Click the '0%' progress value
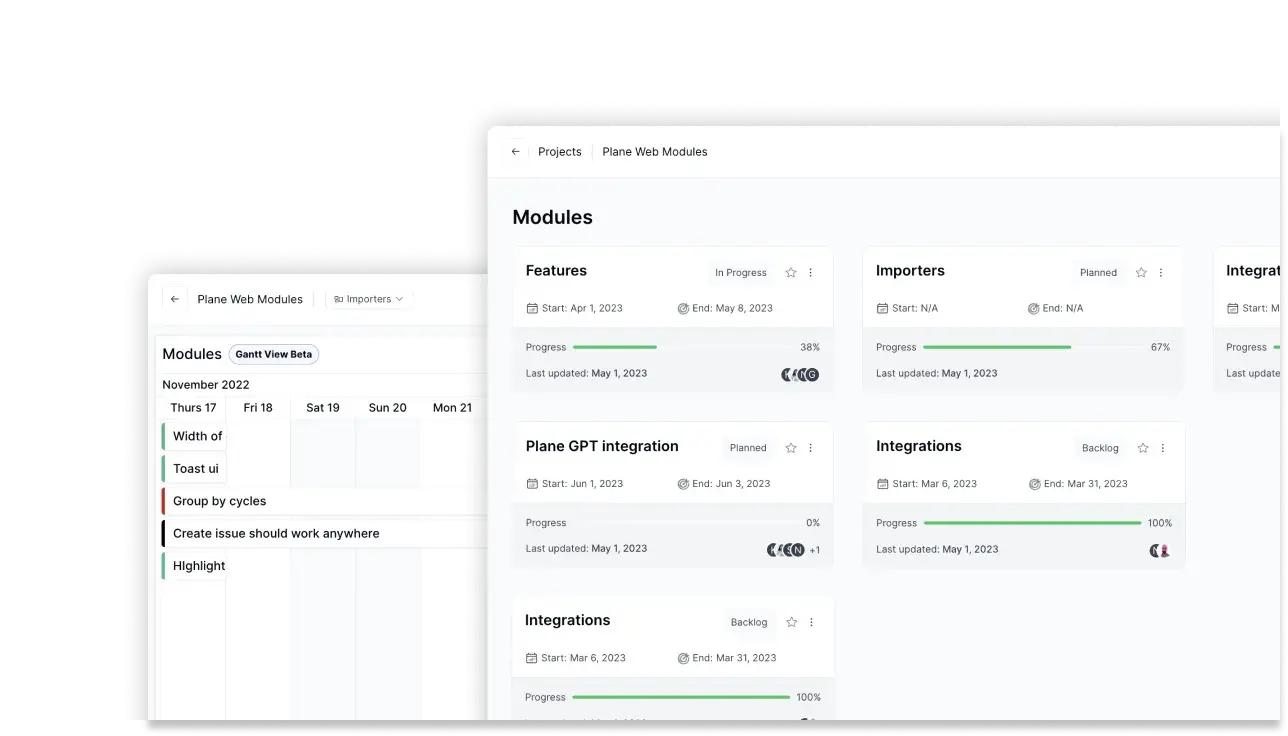Screen dimensions: 1288x736 tap(813, 523)
